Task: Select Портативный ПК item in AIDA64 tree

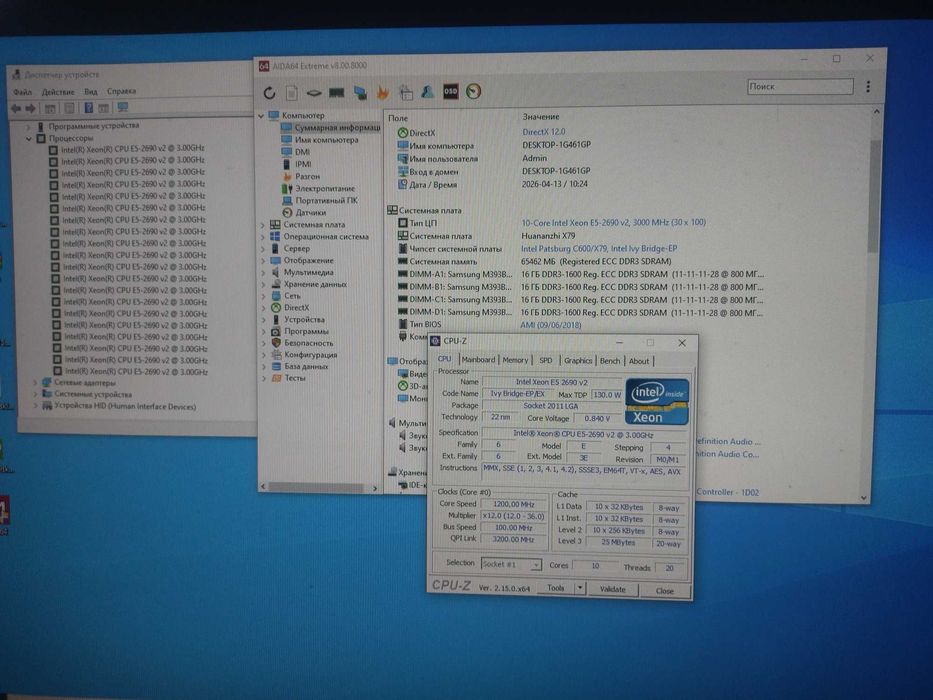Action: (x=326, y=201)
